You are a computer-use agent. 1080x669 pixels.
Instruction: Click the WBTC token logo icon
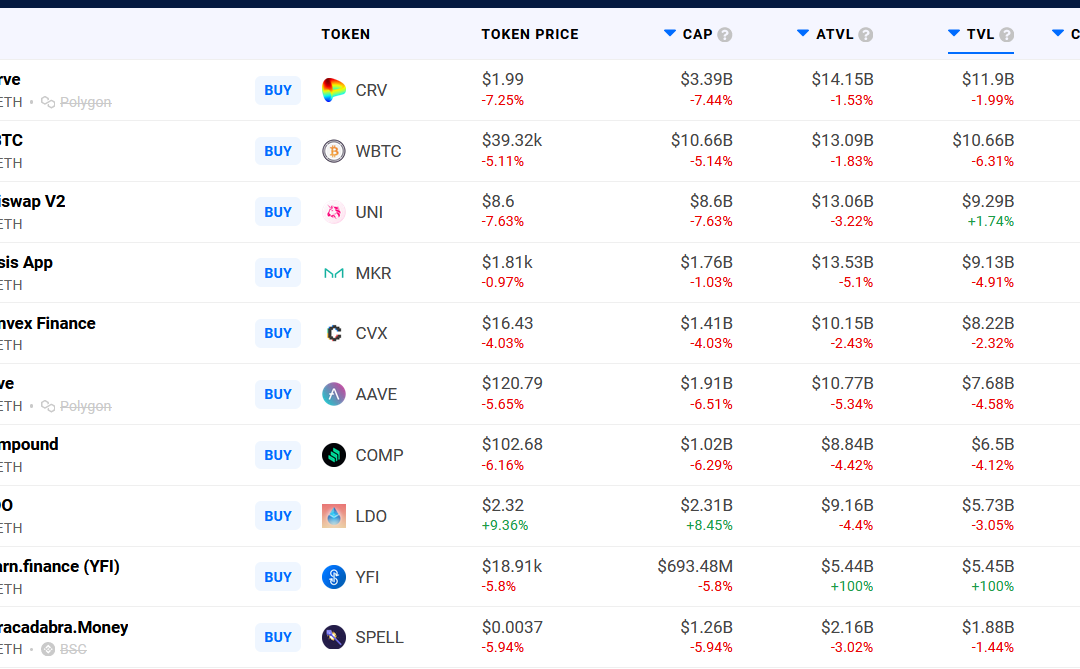click(x=334, y=151)
